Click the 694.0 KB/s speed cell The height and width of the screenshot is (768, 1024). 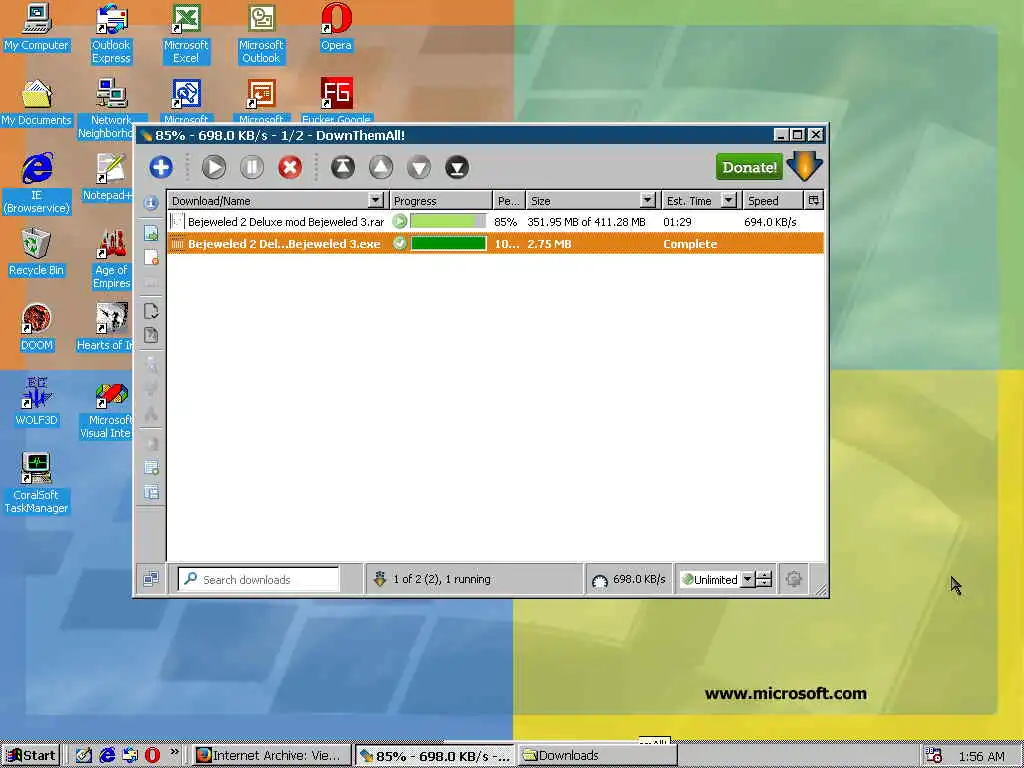(x=770, y=222)
